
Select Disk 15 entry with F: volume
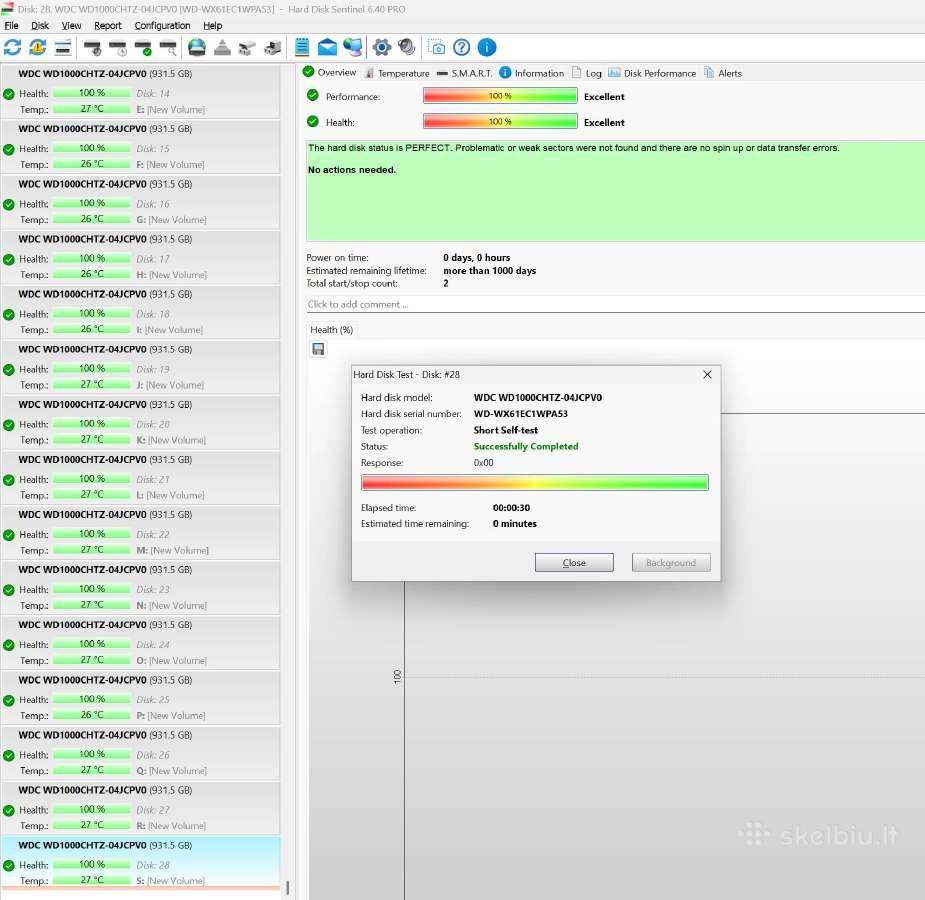[x=140, y=146]
